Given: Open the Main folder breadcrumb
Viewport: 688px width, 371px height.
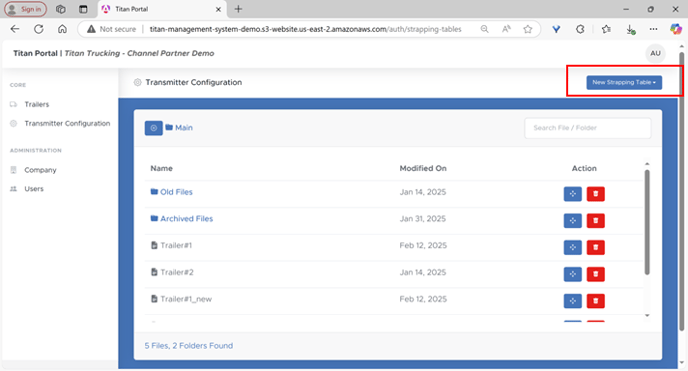Looking at the screenshot, I should (183, 128).
